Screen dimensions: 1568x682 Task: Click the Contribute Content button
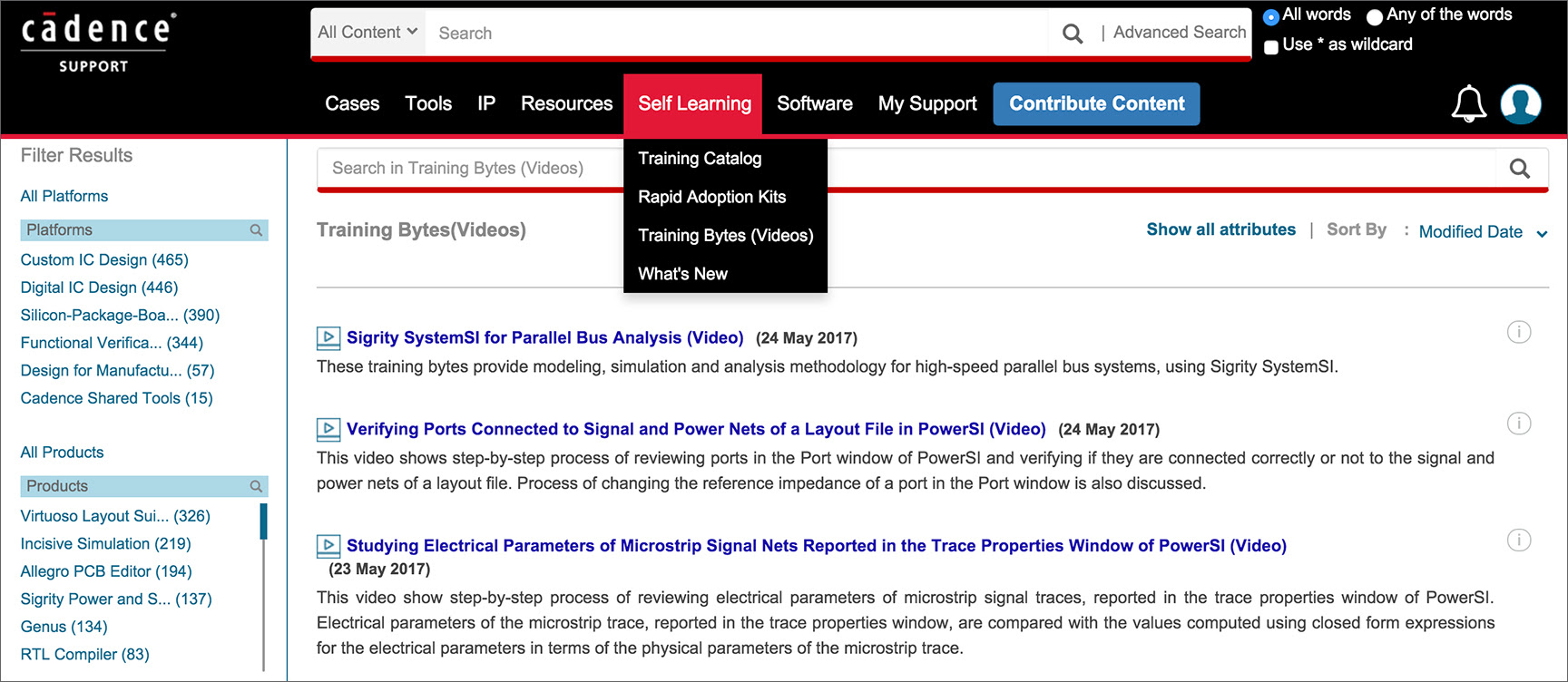1096,103
